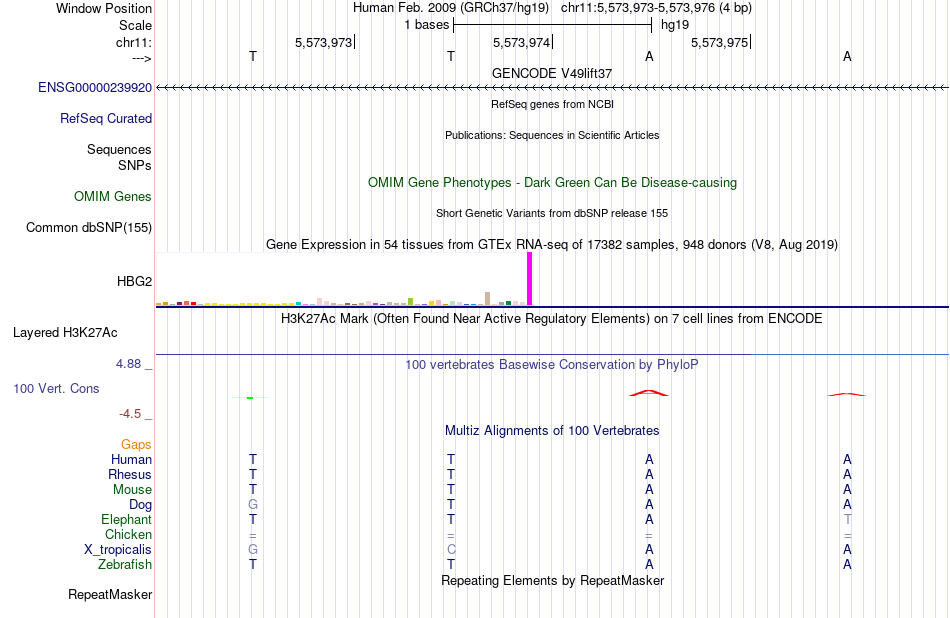Screen dimensions: 950x618
Task: Click the HBG2 expression track label
Action: [x=135, y=282]
